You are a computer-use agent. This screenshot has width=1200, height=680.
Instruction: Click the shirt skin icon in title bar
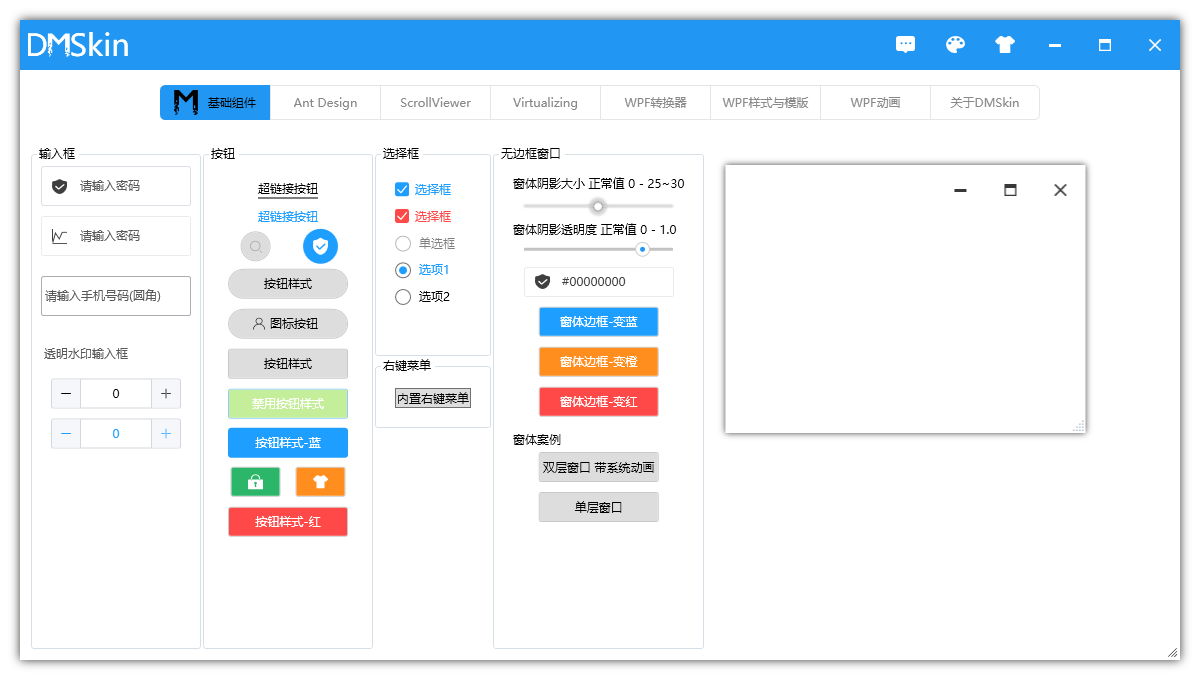[1004, 44]
